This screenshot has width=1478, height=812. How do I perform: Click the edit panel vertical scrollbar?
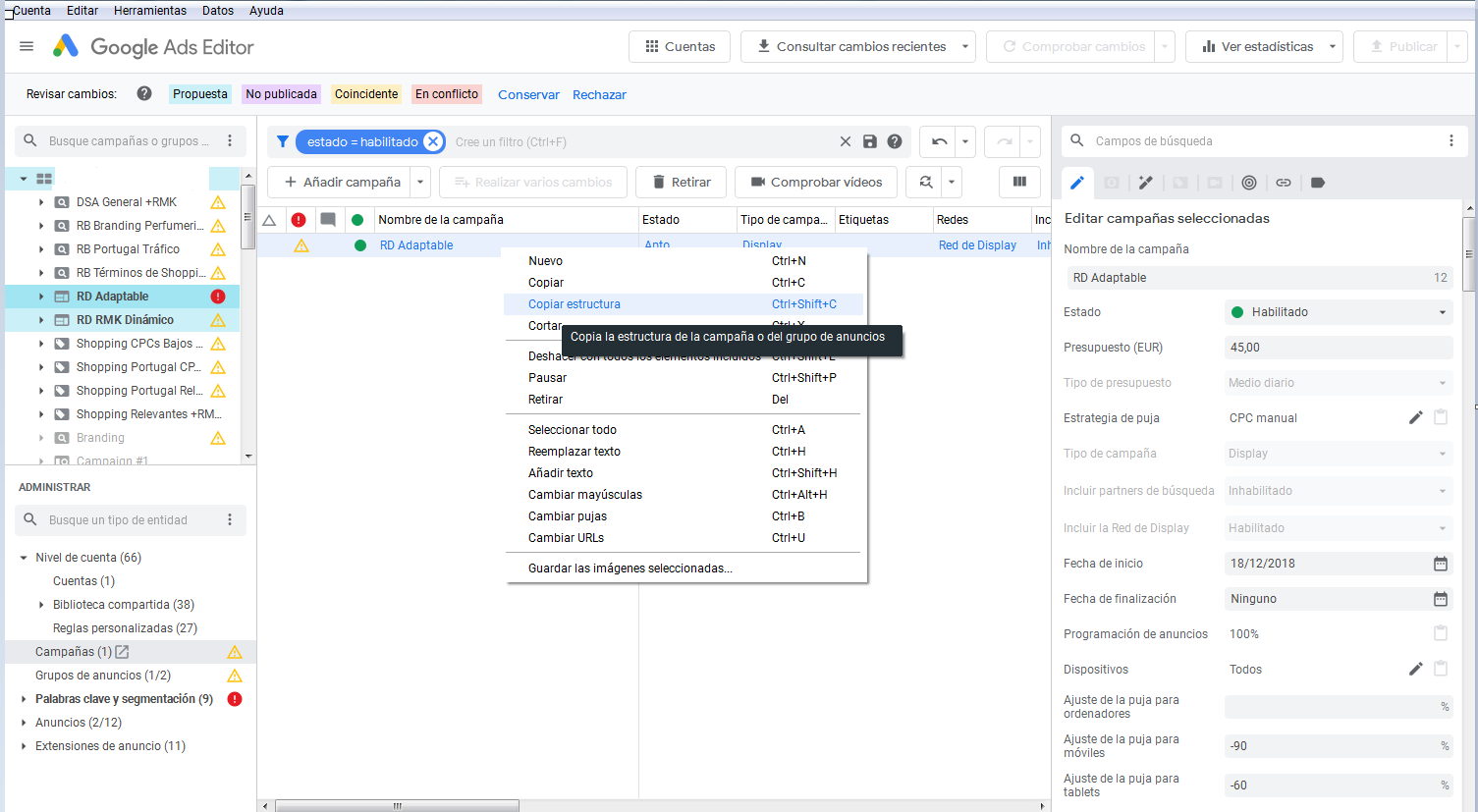[1469, 253]
